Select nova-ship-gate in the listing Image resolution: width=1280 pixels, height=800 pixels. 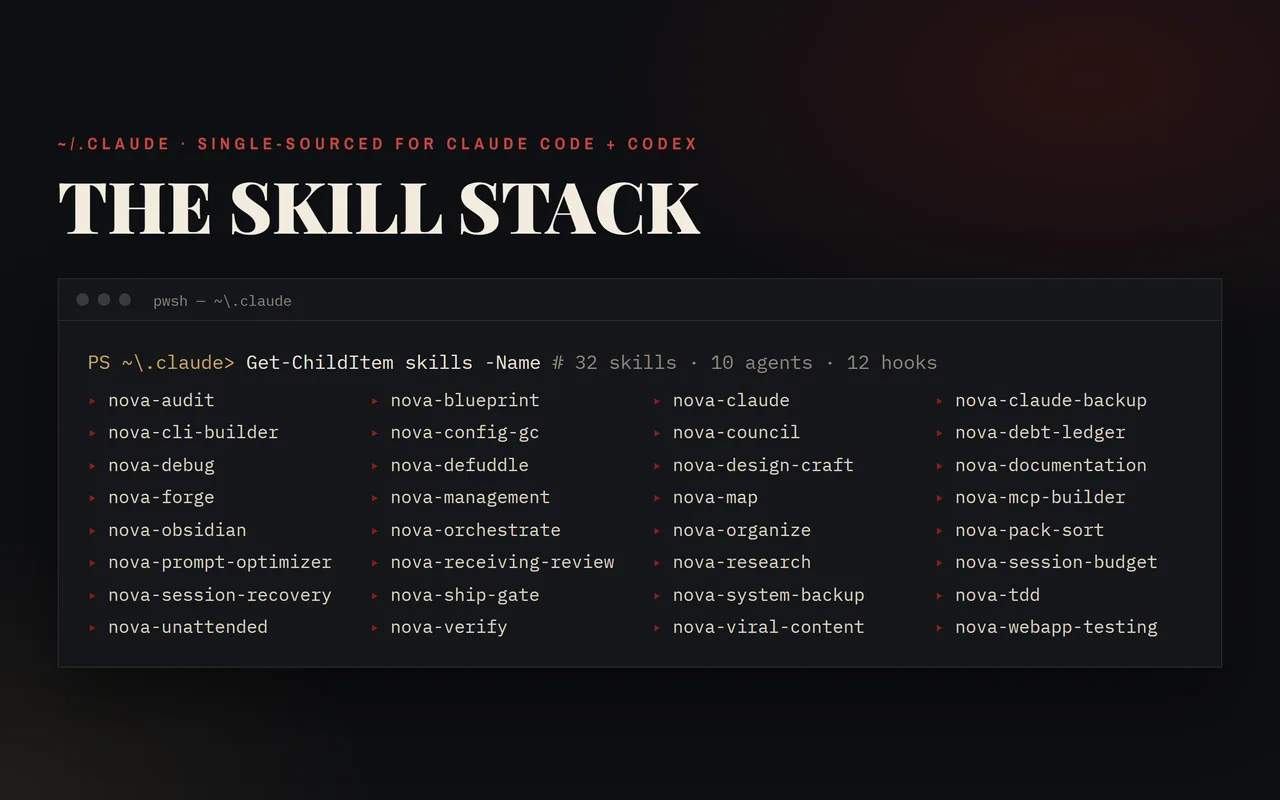(x=465, y=595)
